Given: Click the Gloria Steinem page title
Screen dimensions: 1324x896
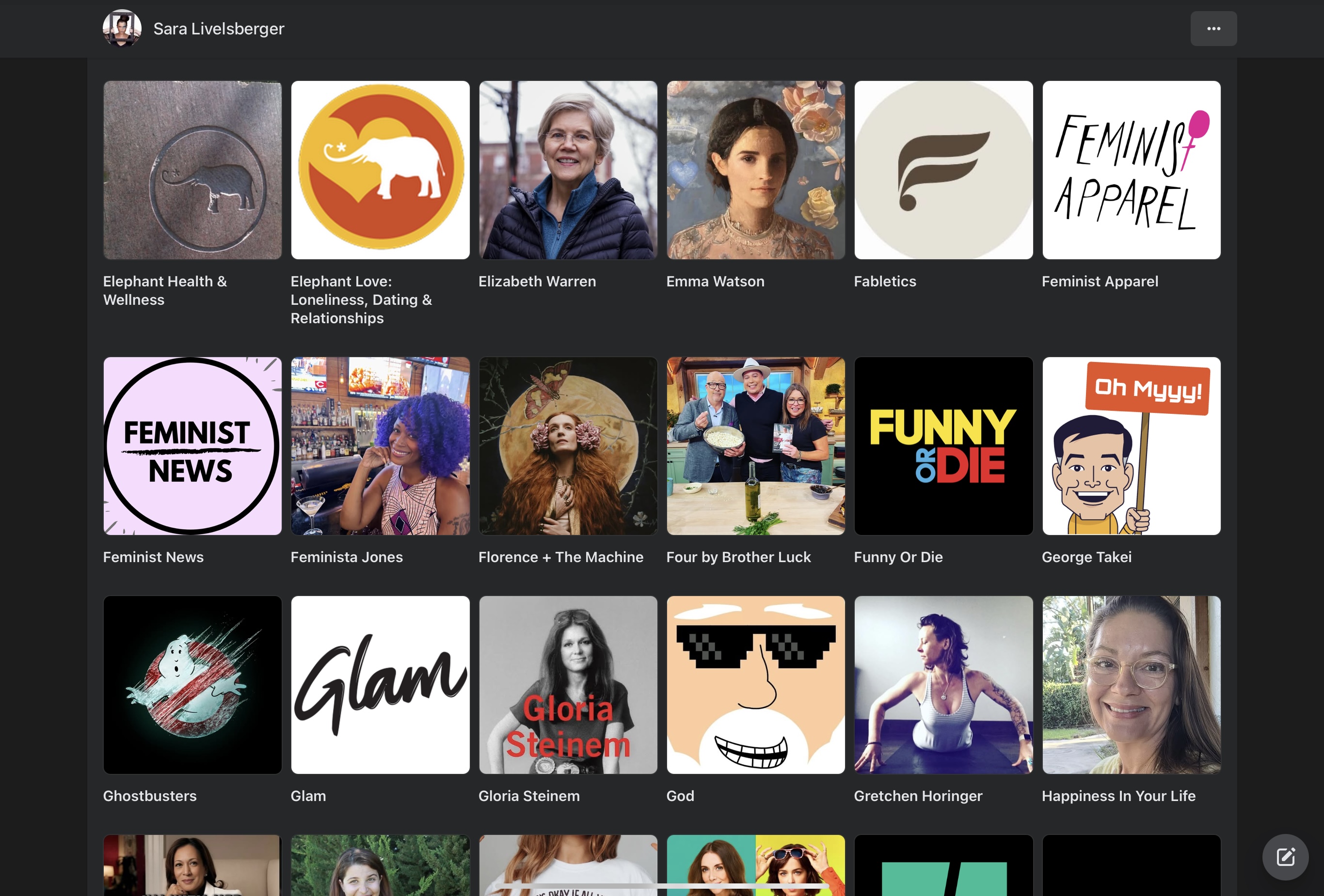Looking at the screenshot, I should [529, 796].
